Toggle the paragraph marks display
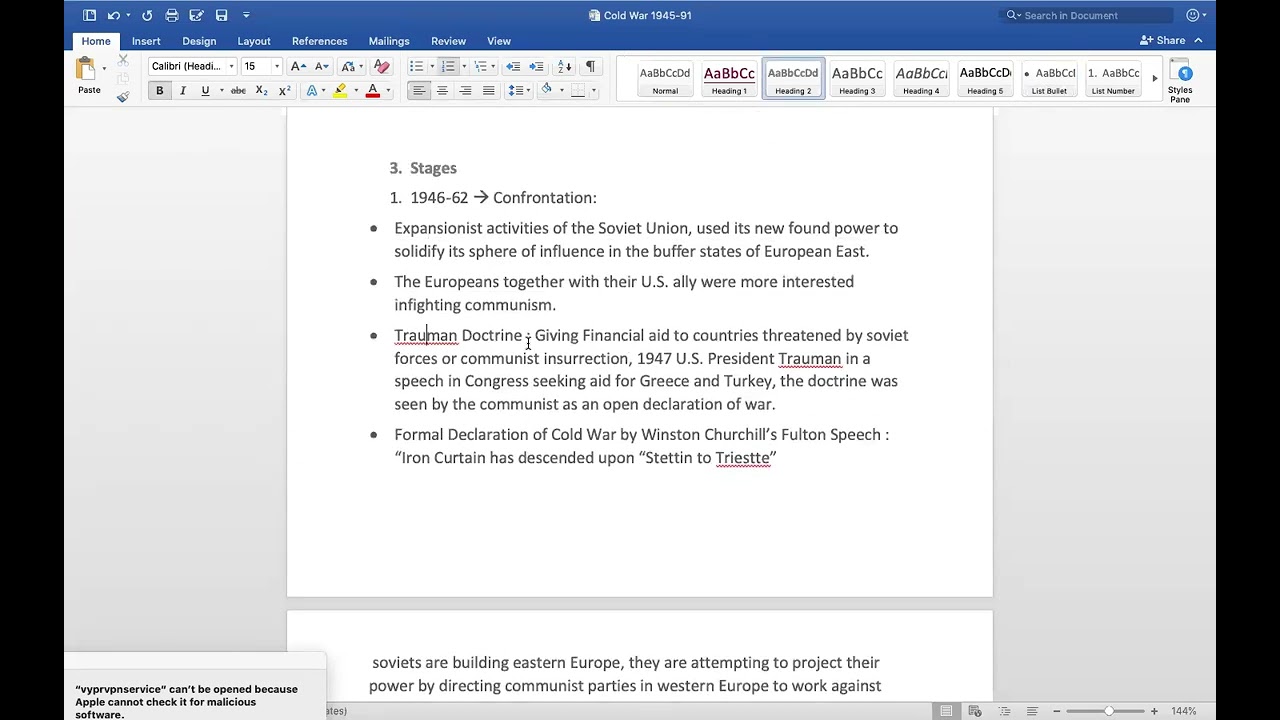This screenshot has width=1280, height=720. click(590, 66)
